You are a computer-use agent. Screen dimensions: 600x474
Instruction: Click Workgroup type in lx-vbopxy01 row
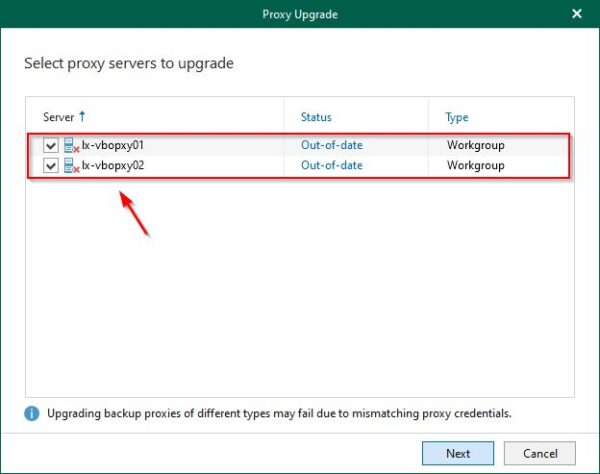(476, 145)
